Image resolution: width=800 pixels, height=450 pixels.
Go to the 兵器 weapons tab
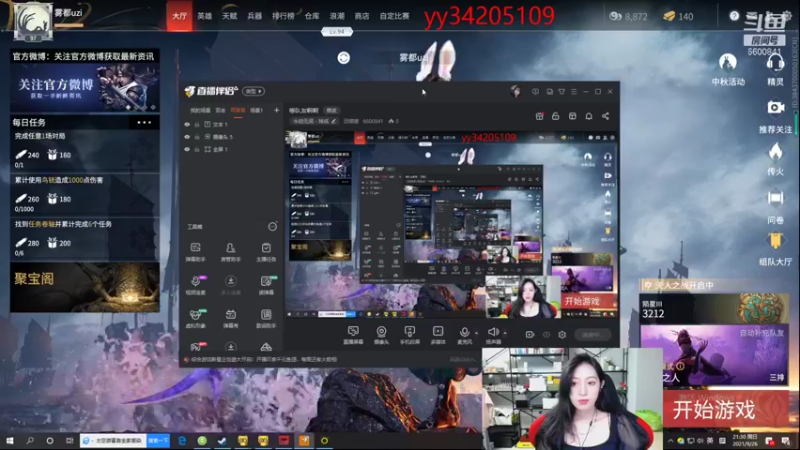pos(255,16)
